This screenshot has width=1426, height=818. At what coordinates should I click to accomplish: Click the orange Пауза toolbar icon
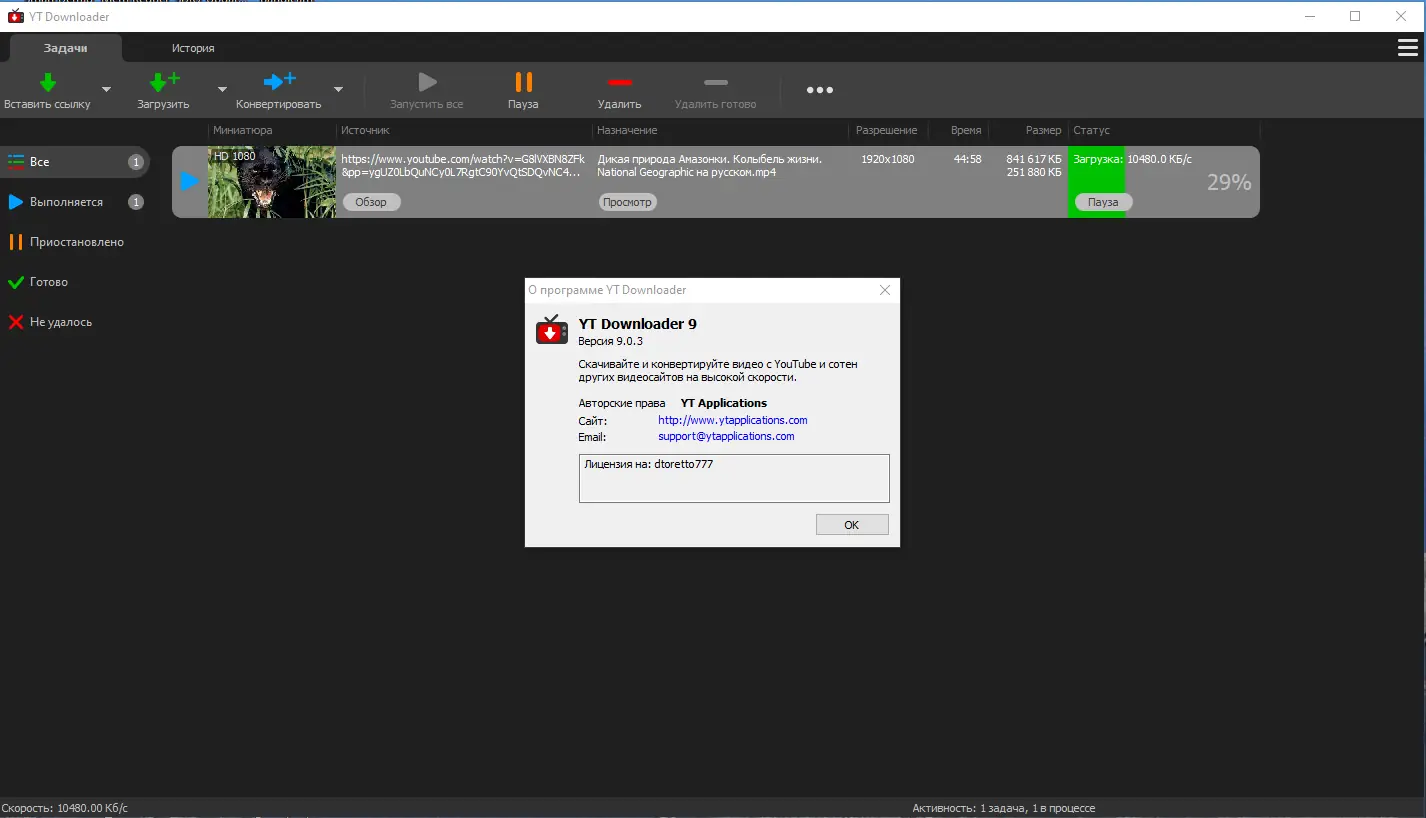[x=523, y=82]
